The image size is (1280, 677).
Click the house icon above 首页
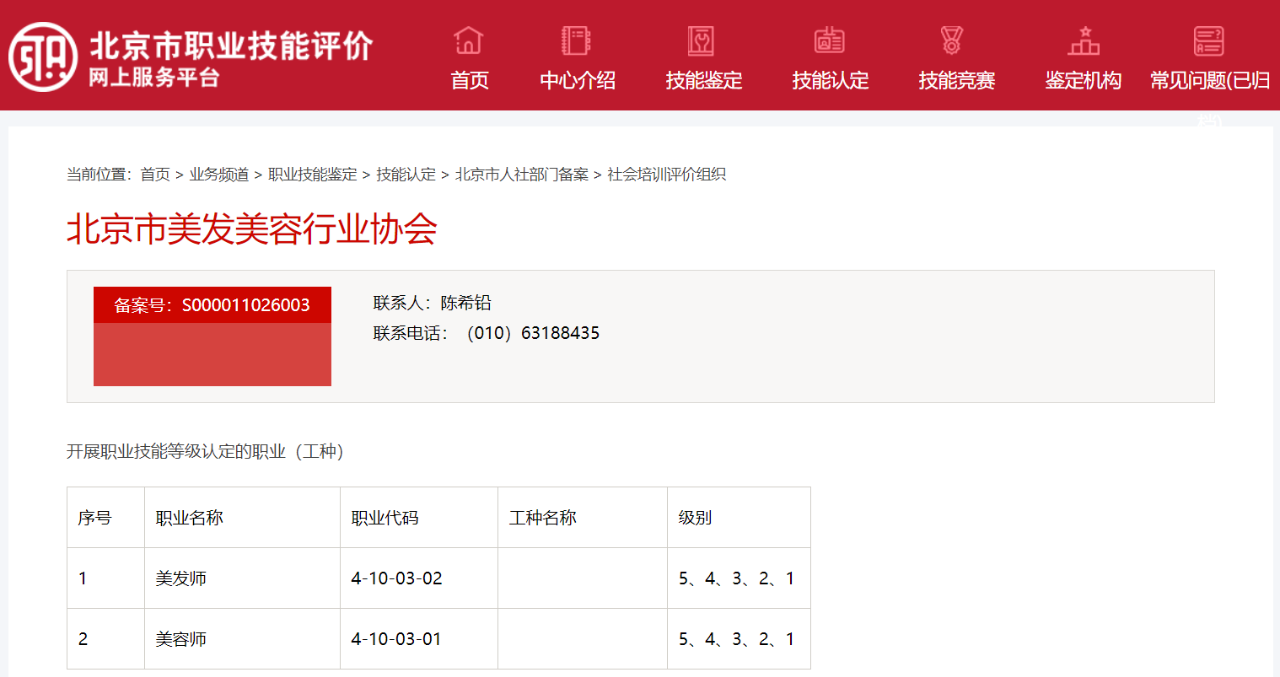(x=468, y=41)
